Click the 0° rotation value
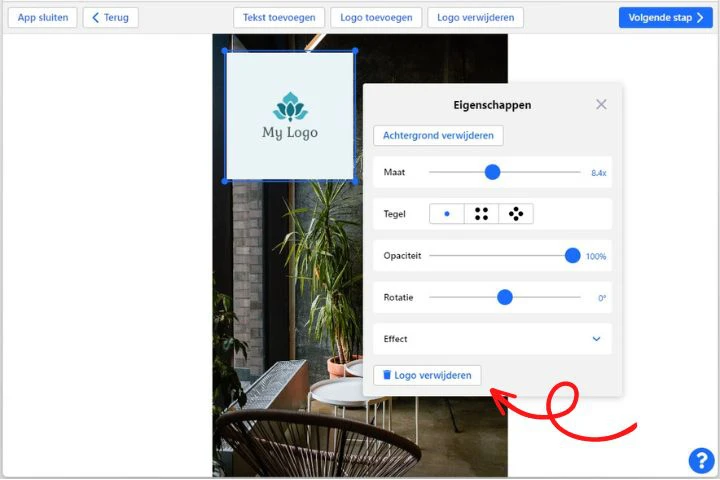This screenshot has height=480, width=720. (602, 298)
